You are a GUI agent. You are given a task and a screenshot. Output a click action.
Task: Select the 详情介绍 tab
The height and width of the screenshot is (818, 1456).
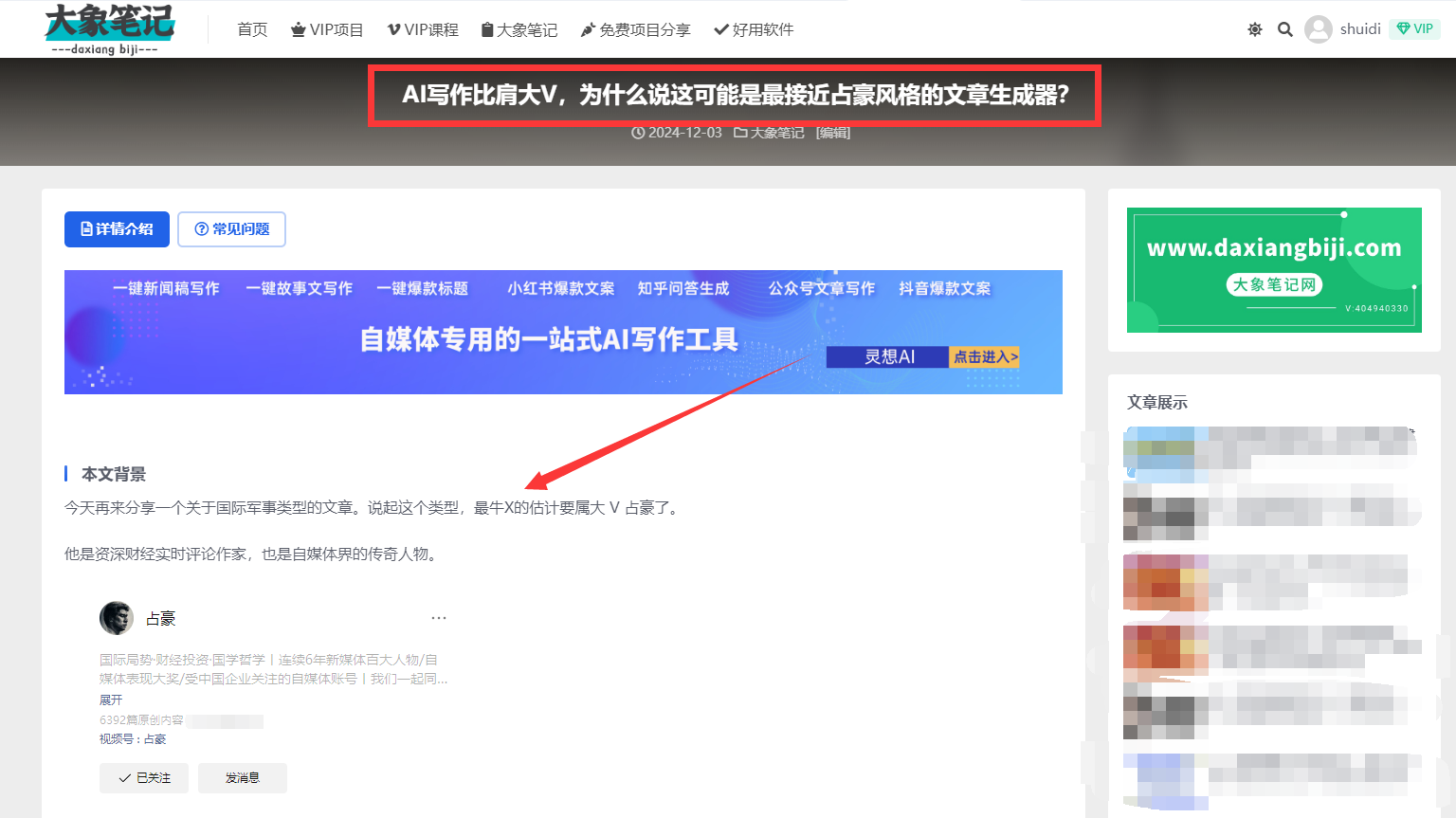pyautogui.click(x=117, y=229)
